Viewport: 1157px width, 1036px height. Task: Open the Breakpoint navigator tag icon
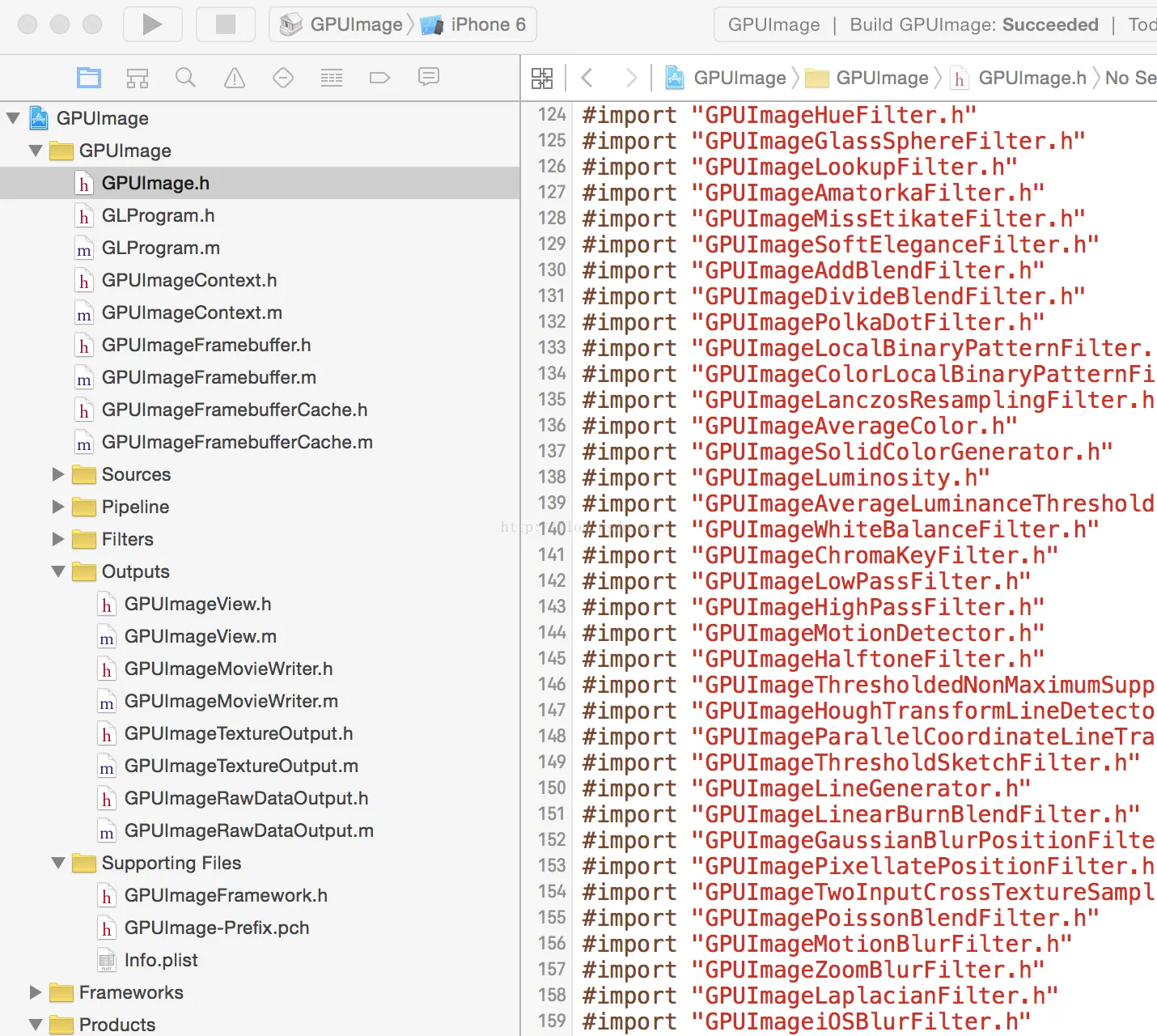pyautogui.click(x=379, y=78)
